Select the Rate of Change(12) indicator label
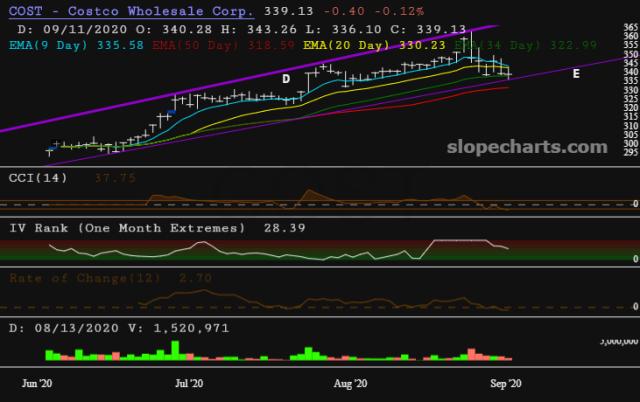Viewport: 640px width, 402px height. 85,278
